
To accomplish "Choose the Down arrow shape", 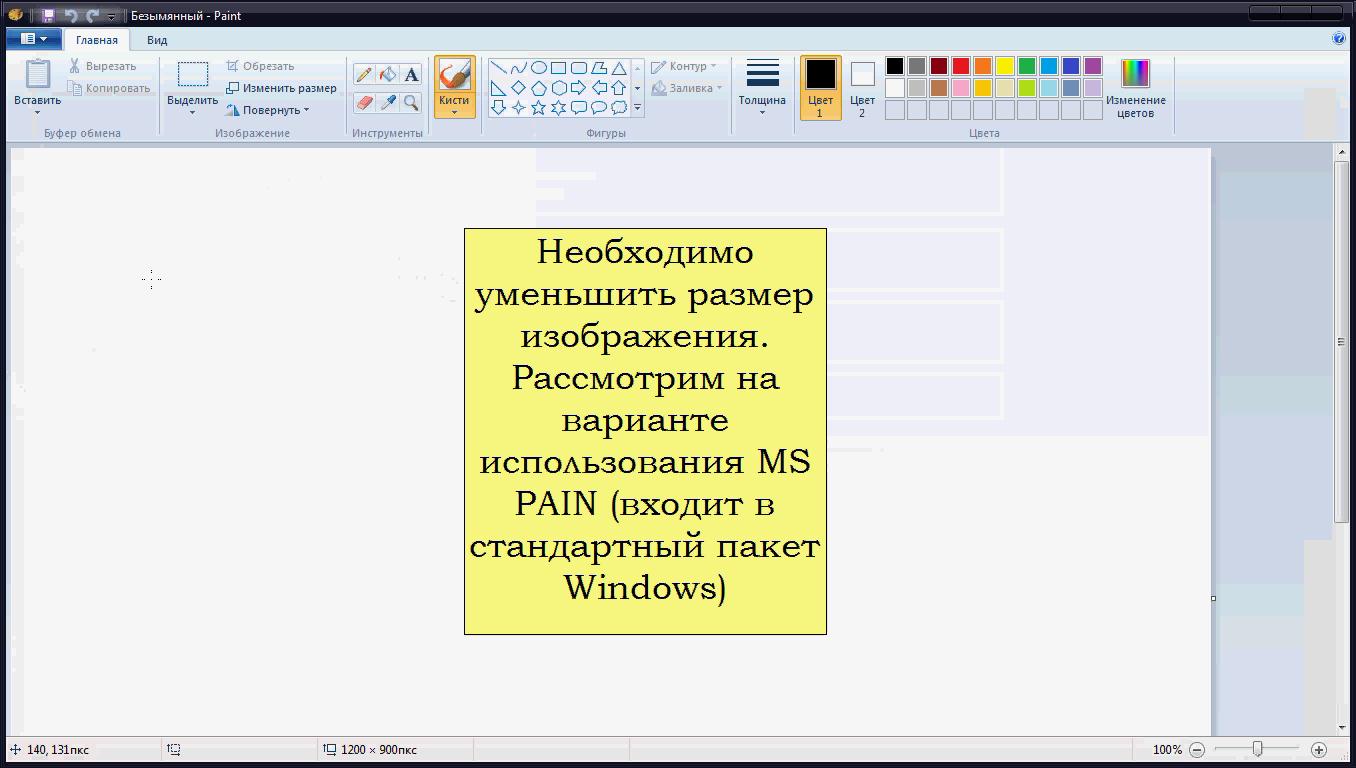I will pyautogui.click(x=498, y=107).
